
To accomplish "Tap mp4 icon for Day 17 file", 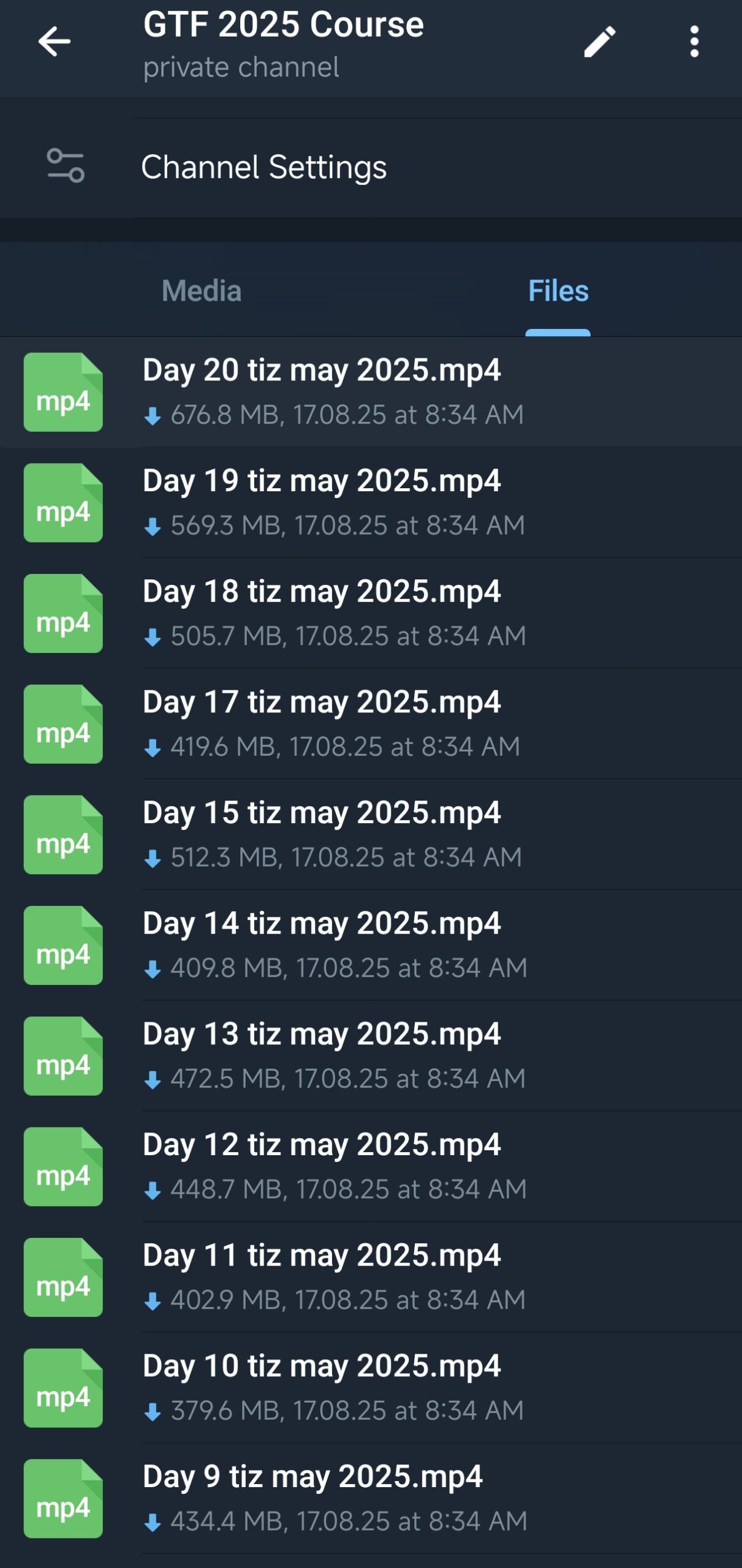I will point(63,724).
